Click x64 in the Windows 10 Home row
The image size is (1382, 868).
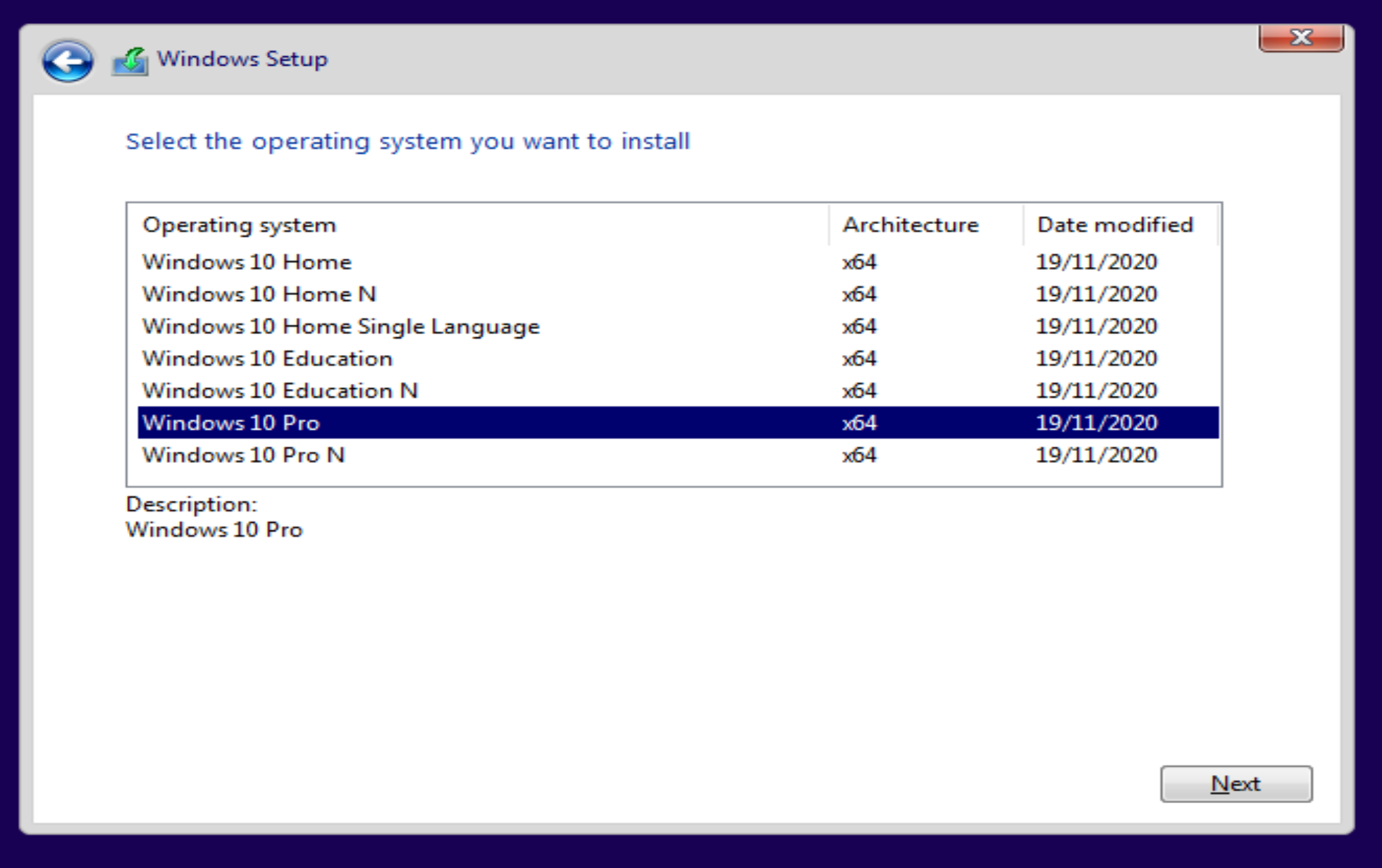(x=859, y=262)
